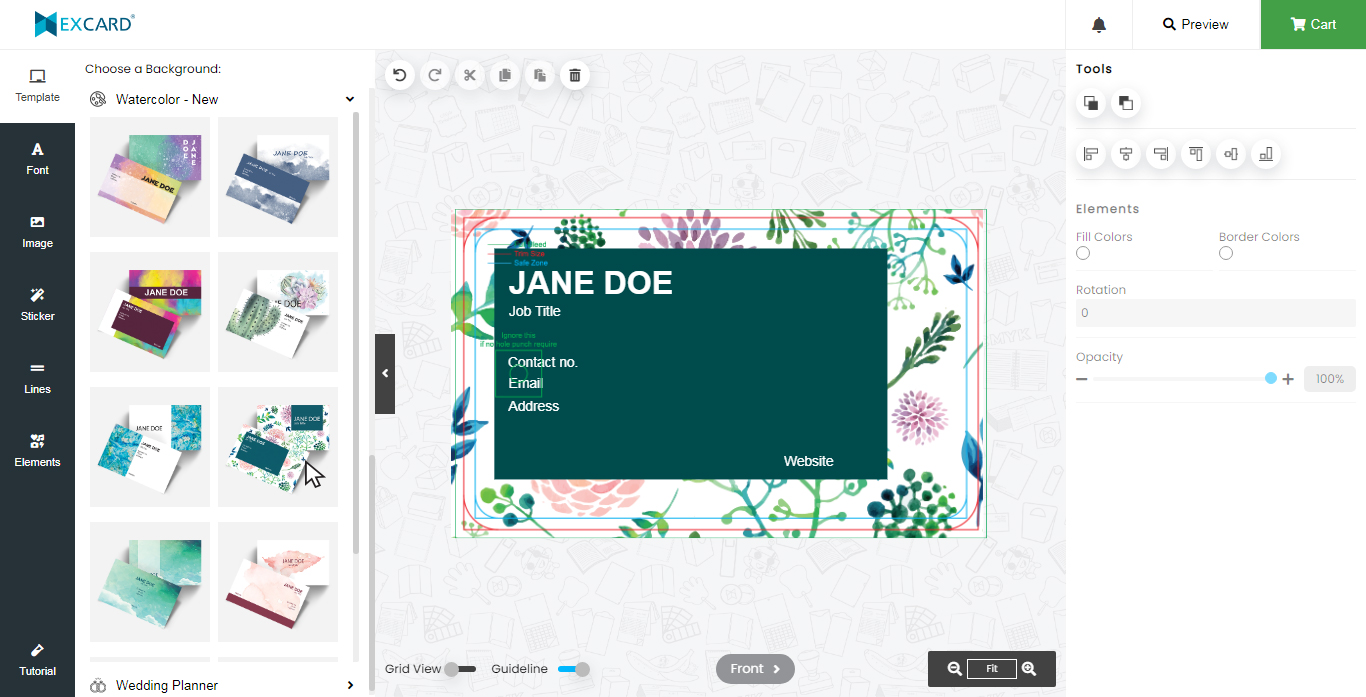The image size is (1366, 697).
Task: Align selected elements to the right
Action: point(1161,154)
